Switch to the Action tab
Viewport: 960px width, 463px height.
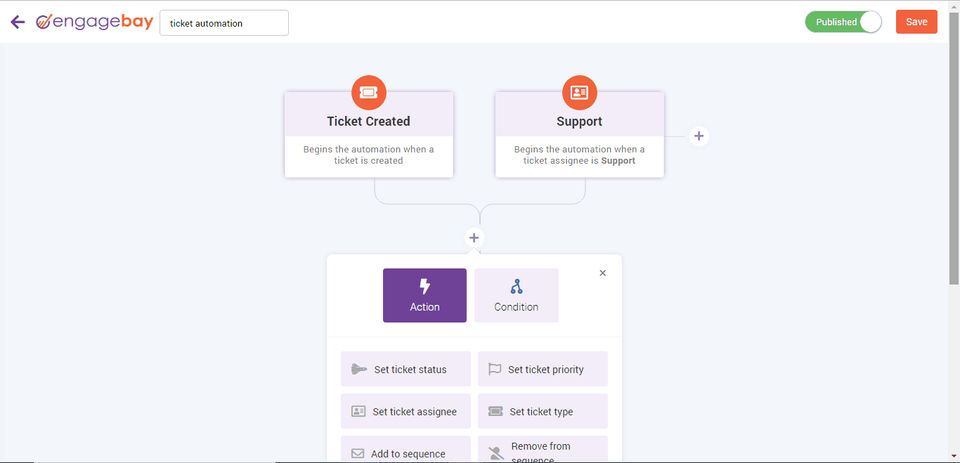point(424,295)
